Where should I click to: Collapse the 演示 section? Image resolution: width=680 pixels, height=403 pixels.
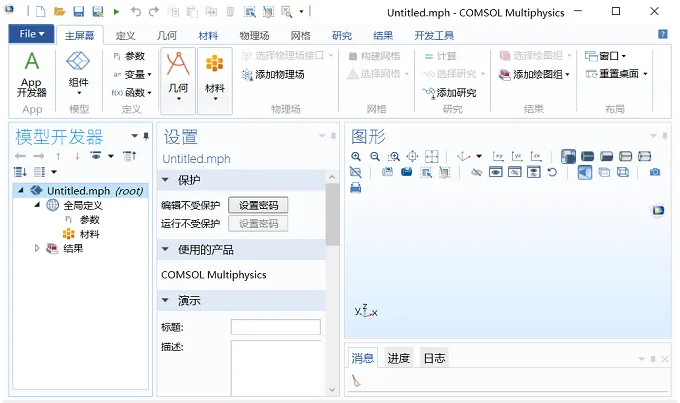165,300
